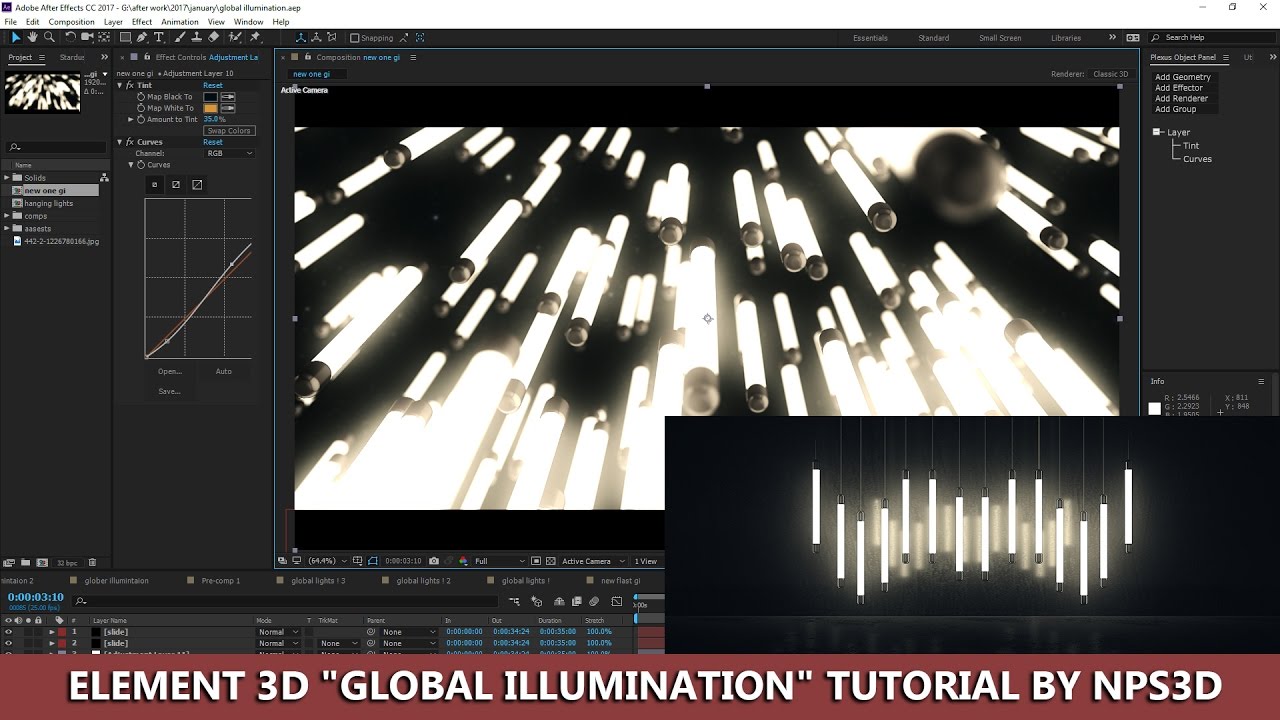Open the Full resolution dropdown
The height and width of the screenshot is (720, 1280).
click(499, 561)
